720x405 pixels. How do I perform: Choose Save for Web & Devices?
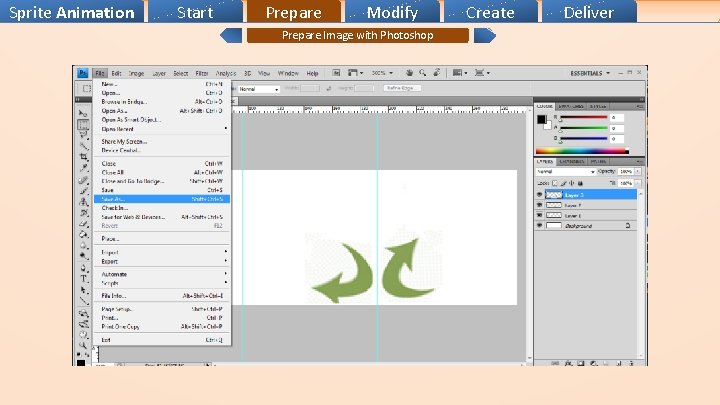coord(162,217)
